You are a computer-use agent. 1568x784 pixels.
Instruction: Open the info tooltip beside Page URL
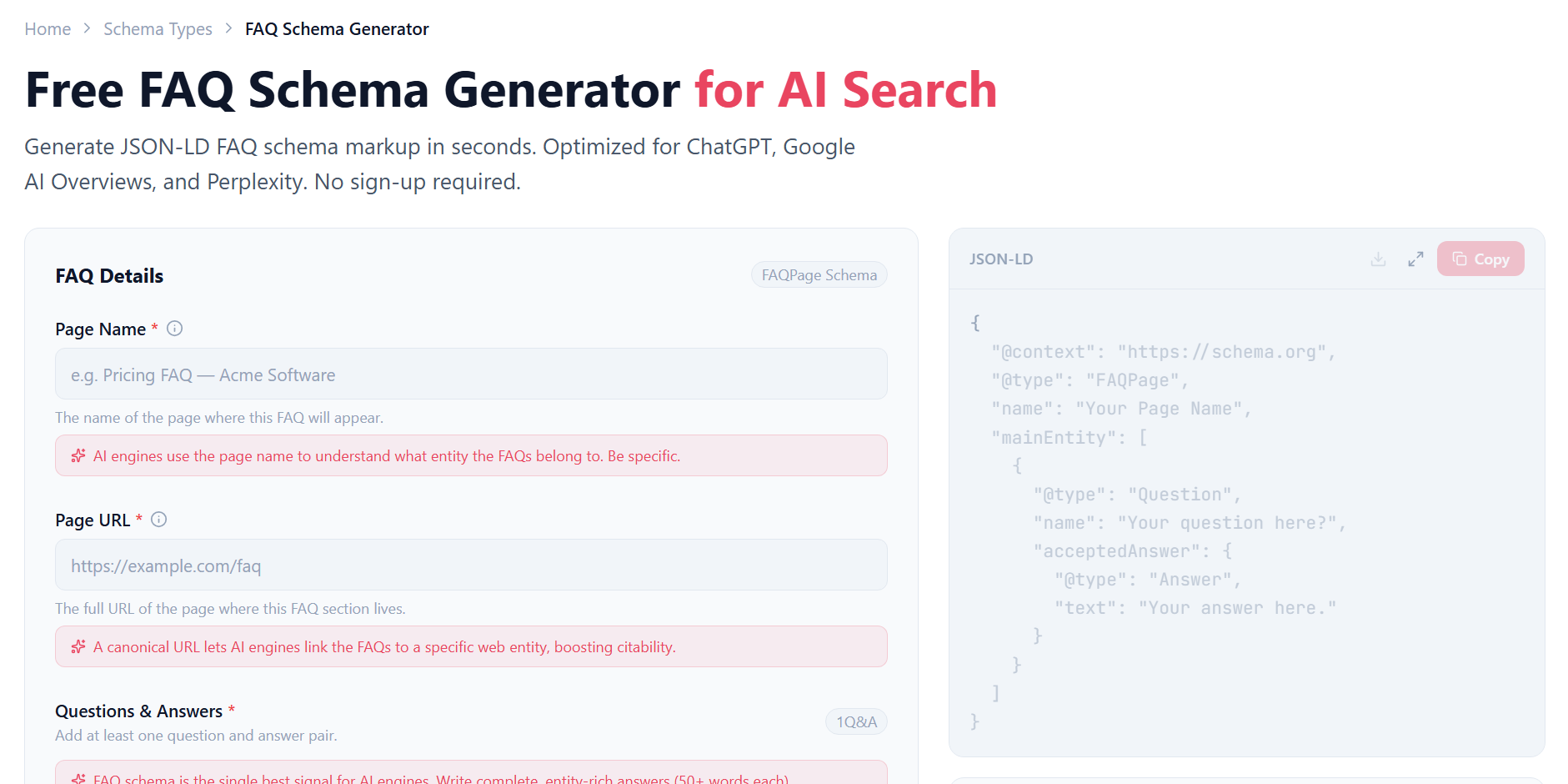[159, 519]
